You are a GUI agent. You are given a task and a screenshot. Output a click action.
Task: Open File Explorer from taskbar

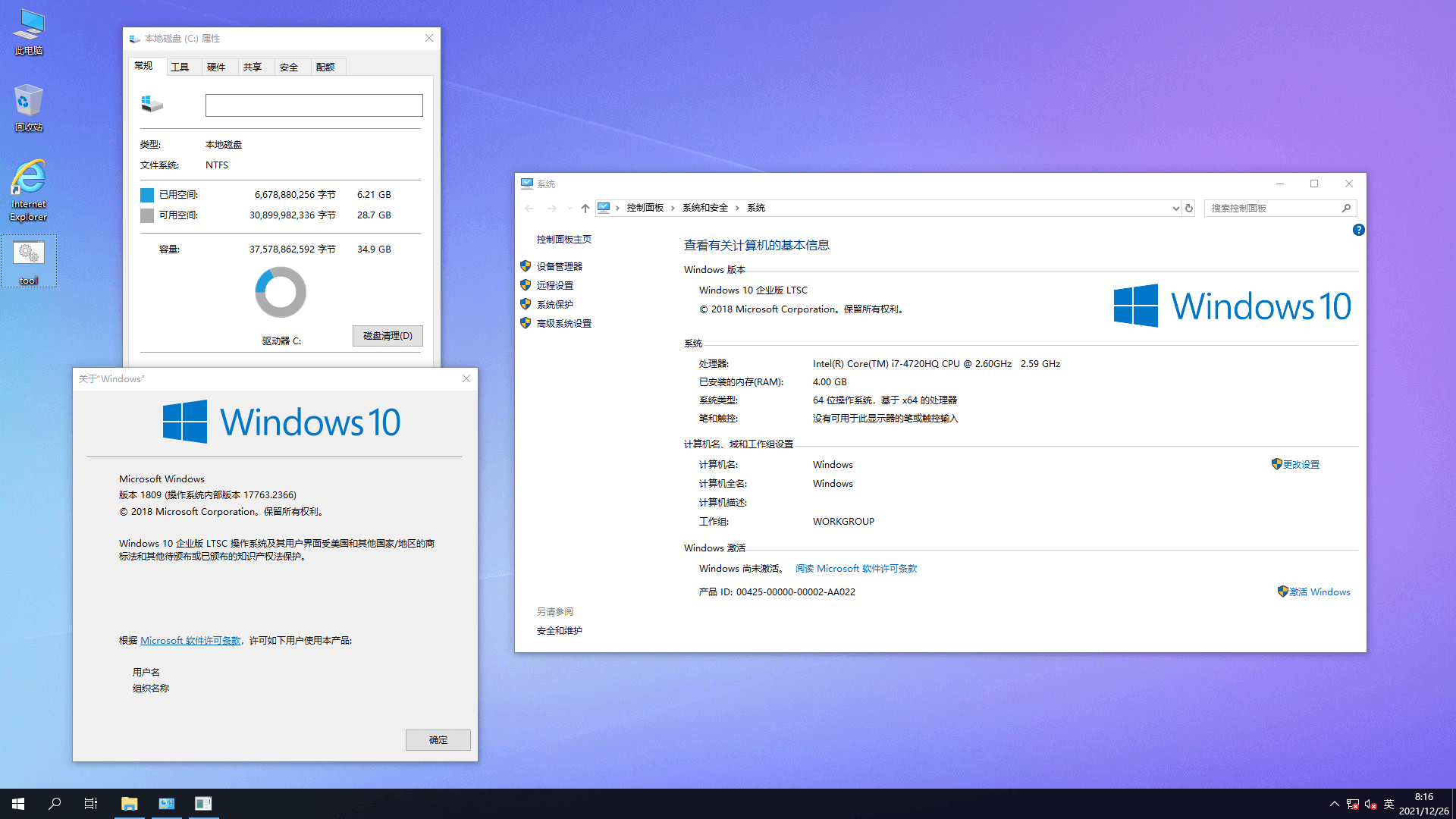(130, 804)
